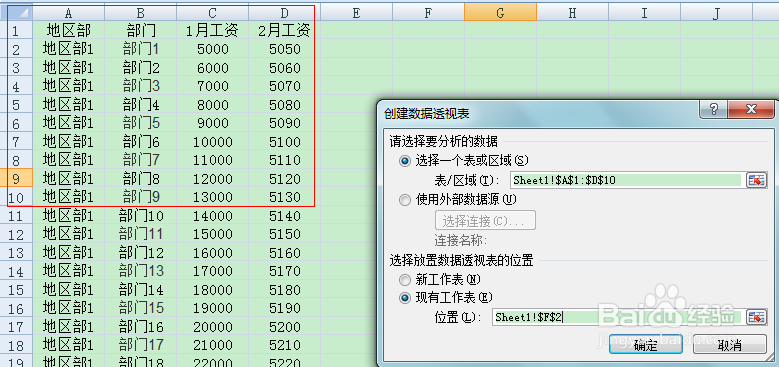Click the 取消 button
Image resolution: width=779 pixels, height=367 pixels.
(x=729, y=344)
